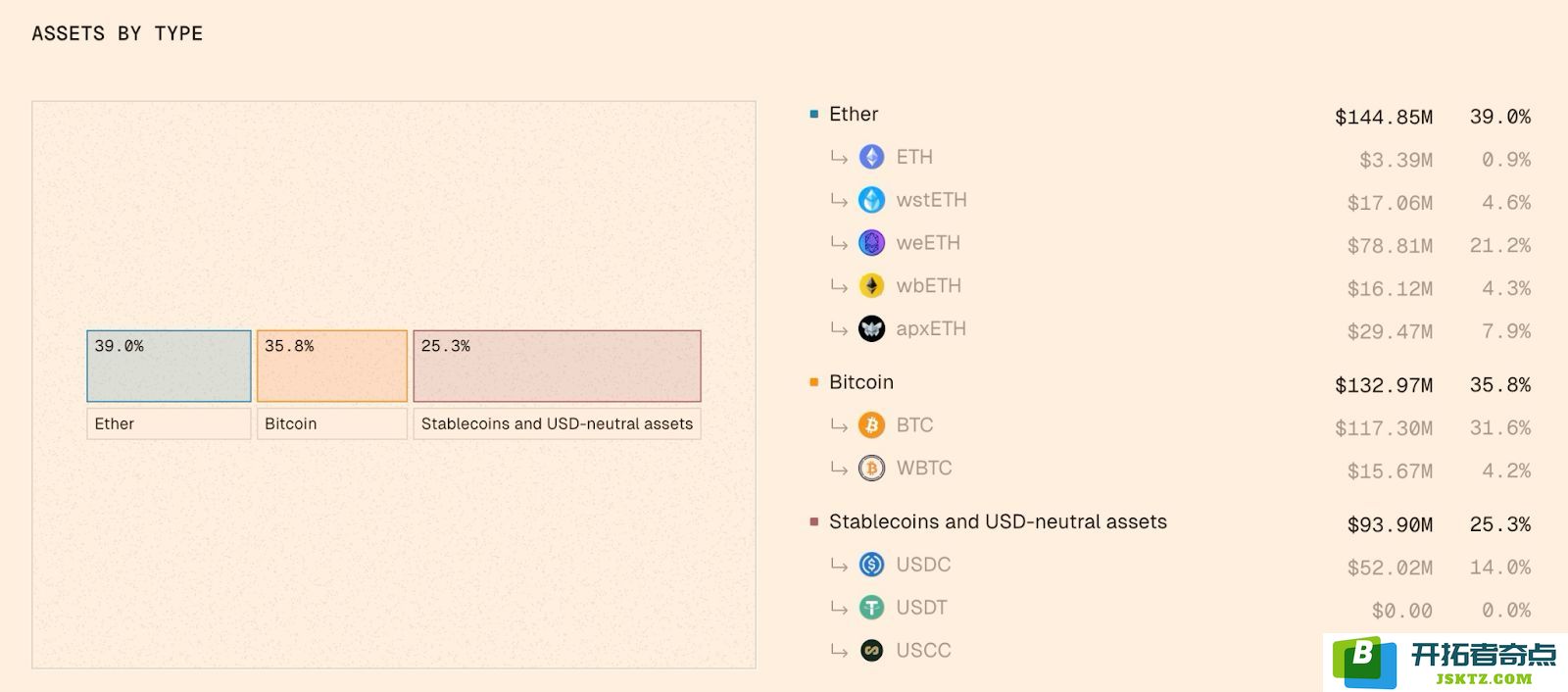This screenshot has height=692, width=1568.
Task: Click the Ether category heading in list
Action: coord(854,115)
